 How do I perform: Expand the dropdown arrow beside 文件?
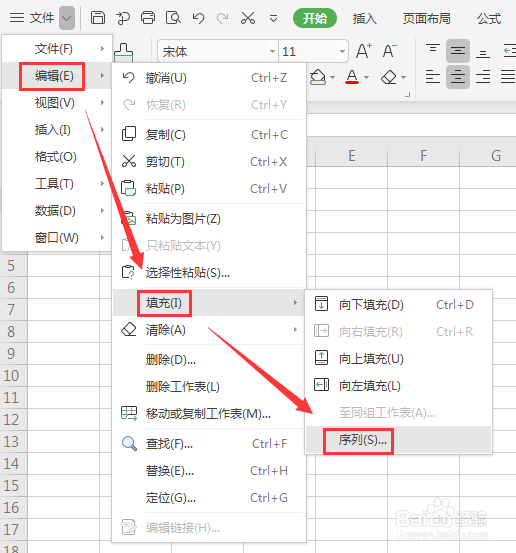pyautogui.click(x=67, y=18)
